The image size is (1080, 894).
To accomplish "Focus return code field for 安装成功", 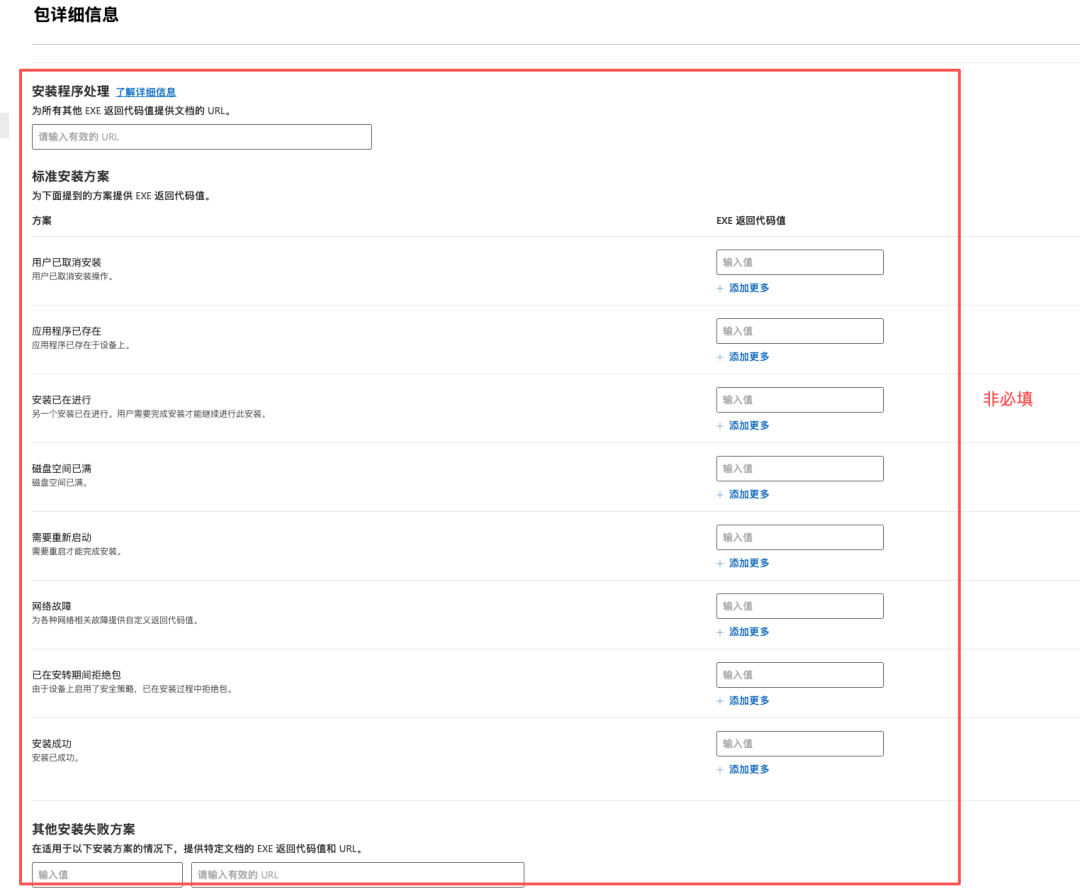I will click(x=800, y=744).
